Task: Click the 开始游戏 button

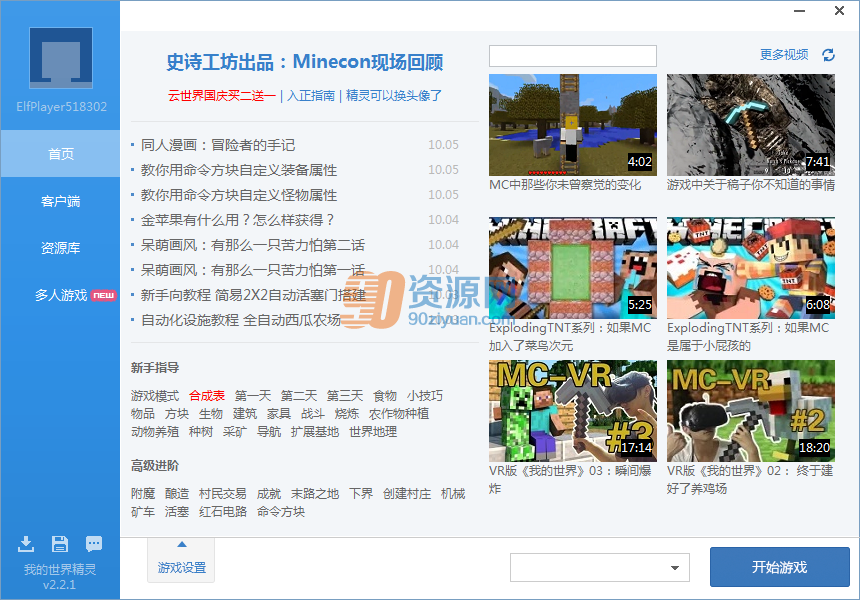Action: pyautogui.click(x=779, y=567)
